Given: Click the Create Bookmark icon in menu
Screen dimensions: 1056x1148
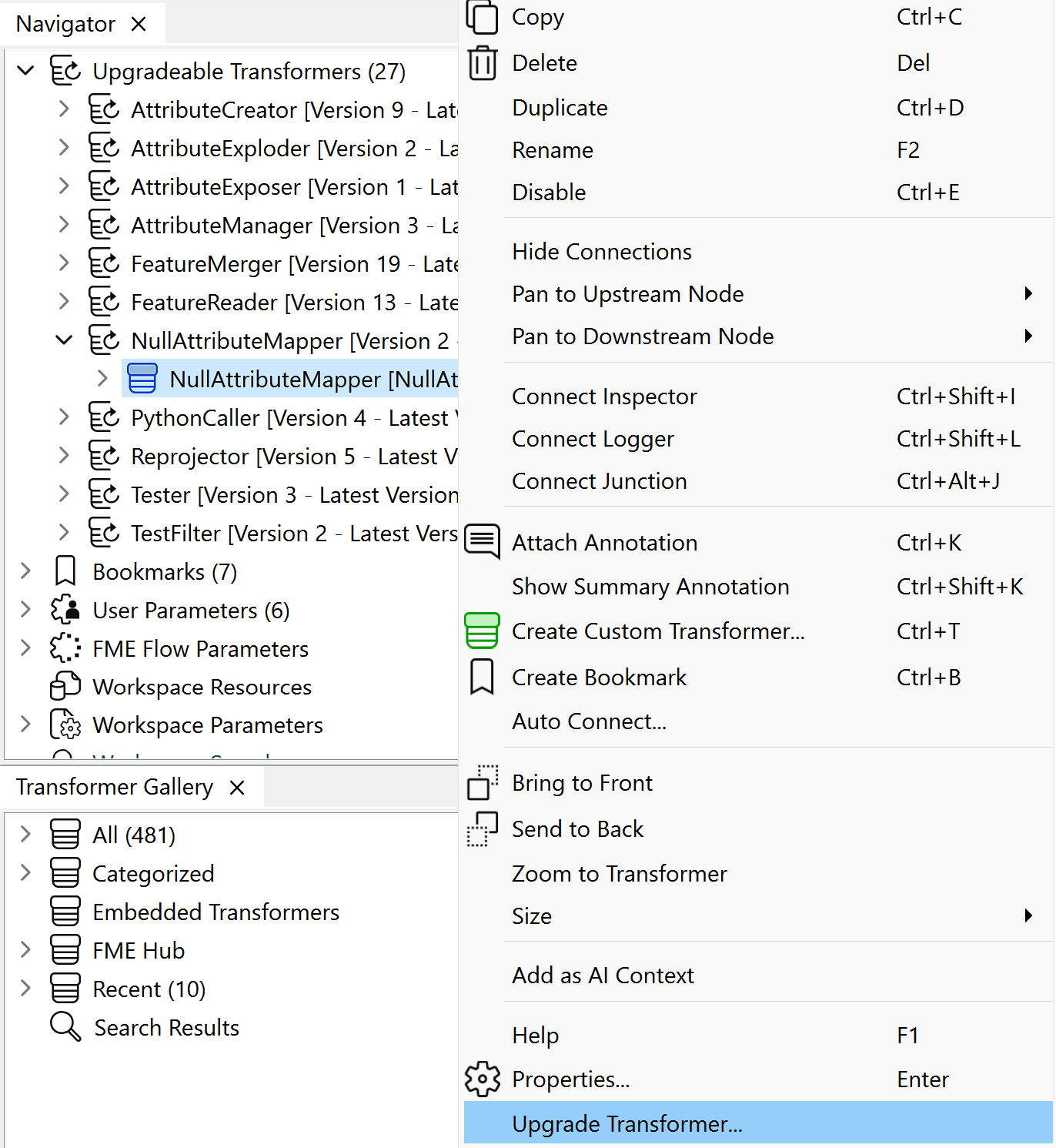Looking at the screenshot, I should pyautogui.click(x=482, y=677).
